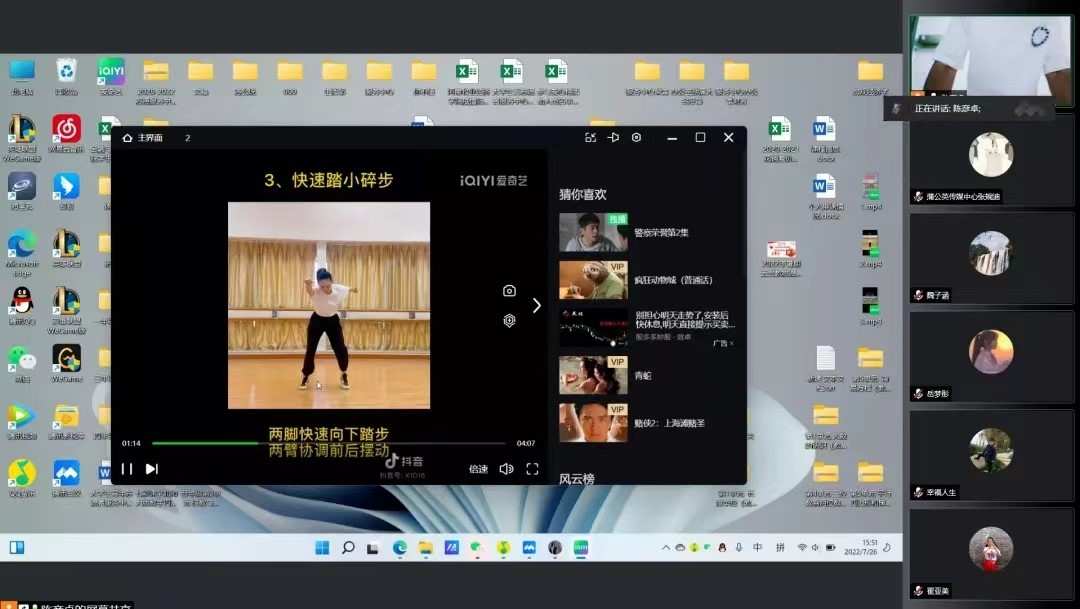This screenshot has width=1080, height=609.
Task: Click the pin icon in the iQIYI title bar
Action: [x=613, y=138]
